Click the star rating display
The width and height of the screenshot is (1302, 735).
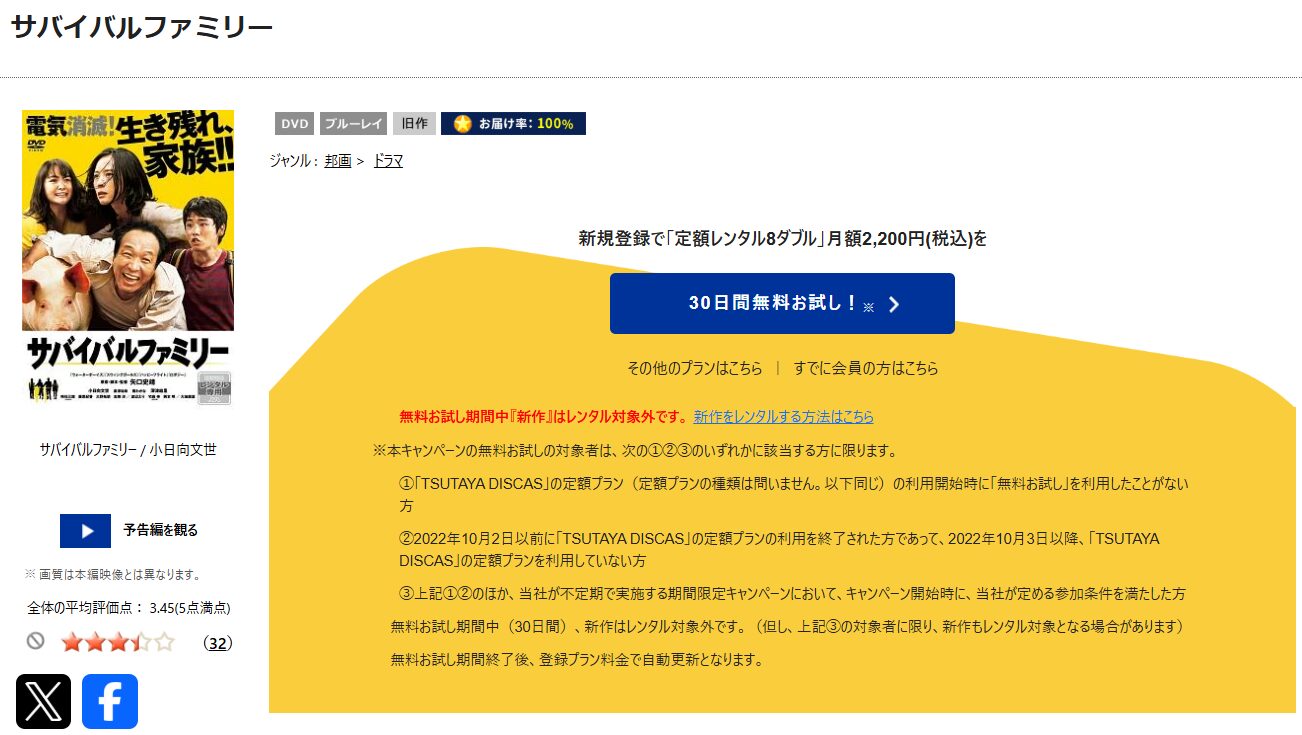tap(118, 642)
